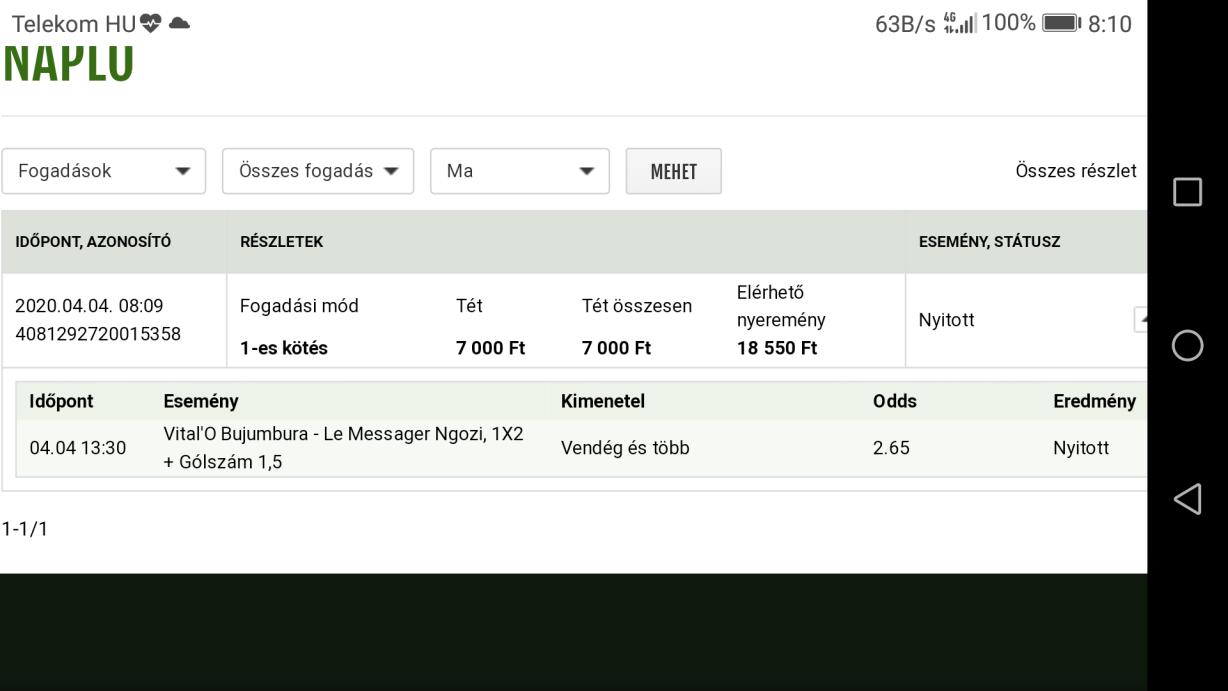
Task: Open the Összes fogadás filter dropdown
Action: [x=317, y=171]
